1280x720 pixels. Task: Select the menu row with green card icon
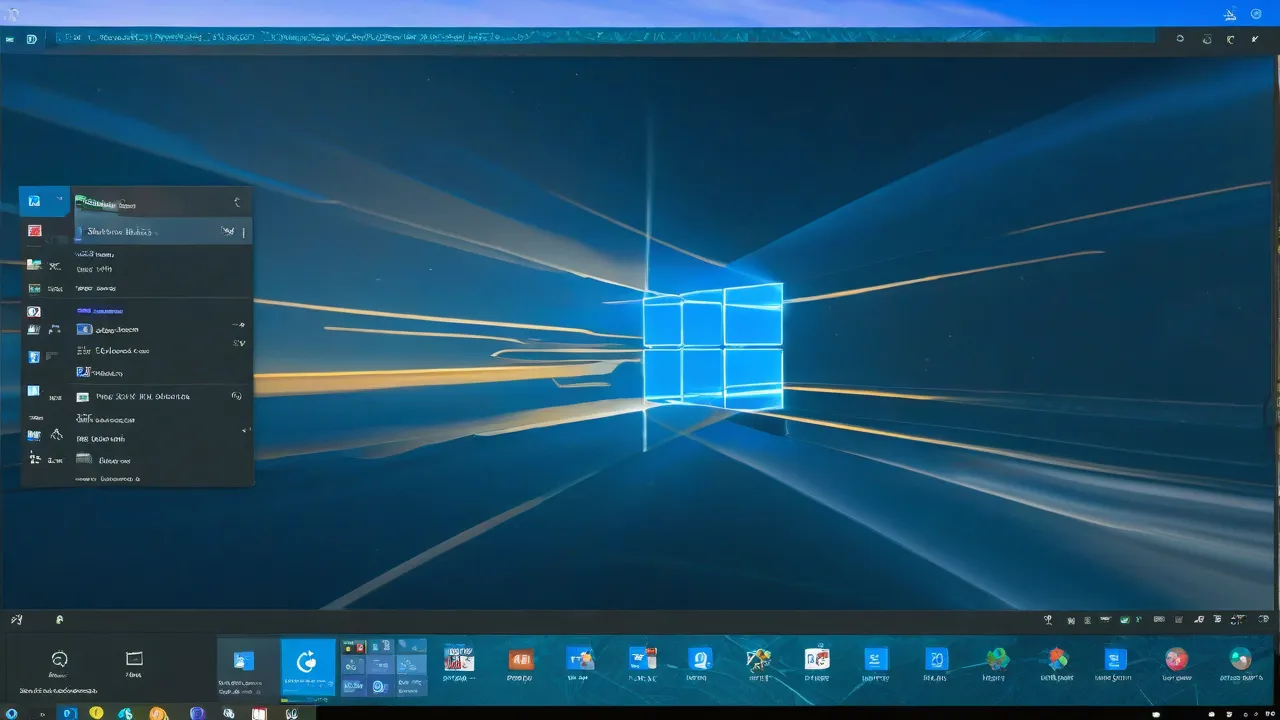pos(162,396)
